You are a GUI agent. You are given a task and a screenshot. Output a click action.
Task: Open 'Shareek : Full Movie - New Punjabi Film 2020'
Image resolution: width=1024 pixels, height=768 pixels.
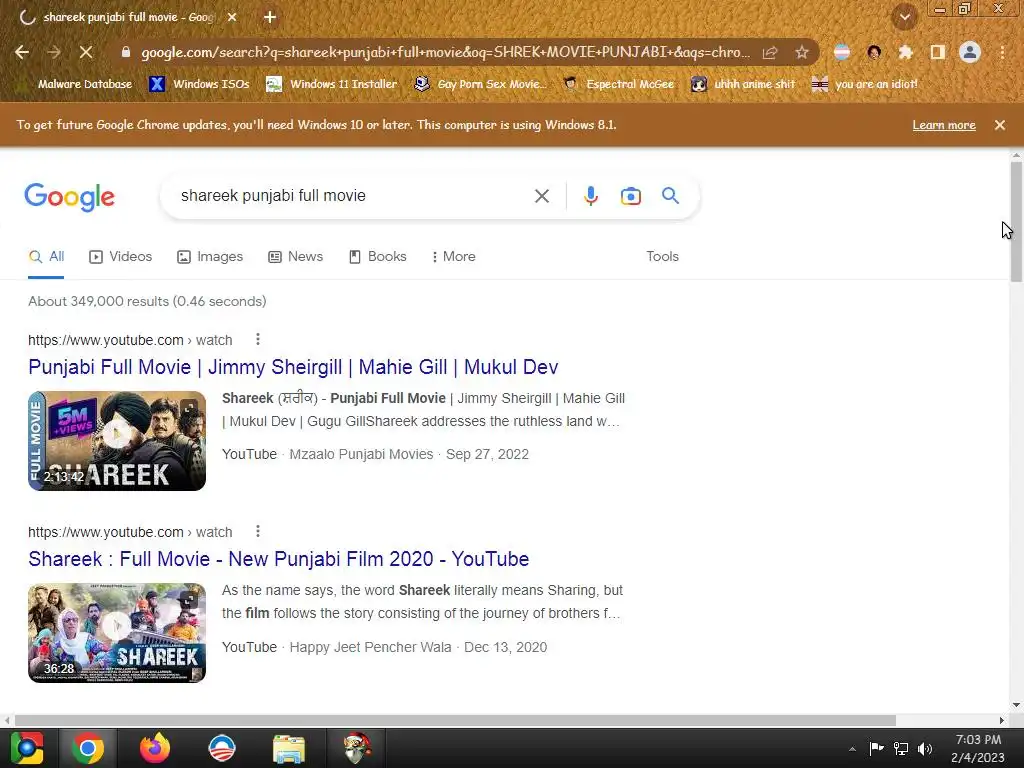pos(278,559)
